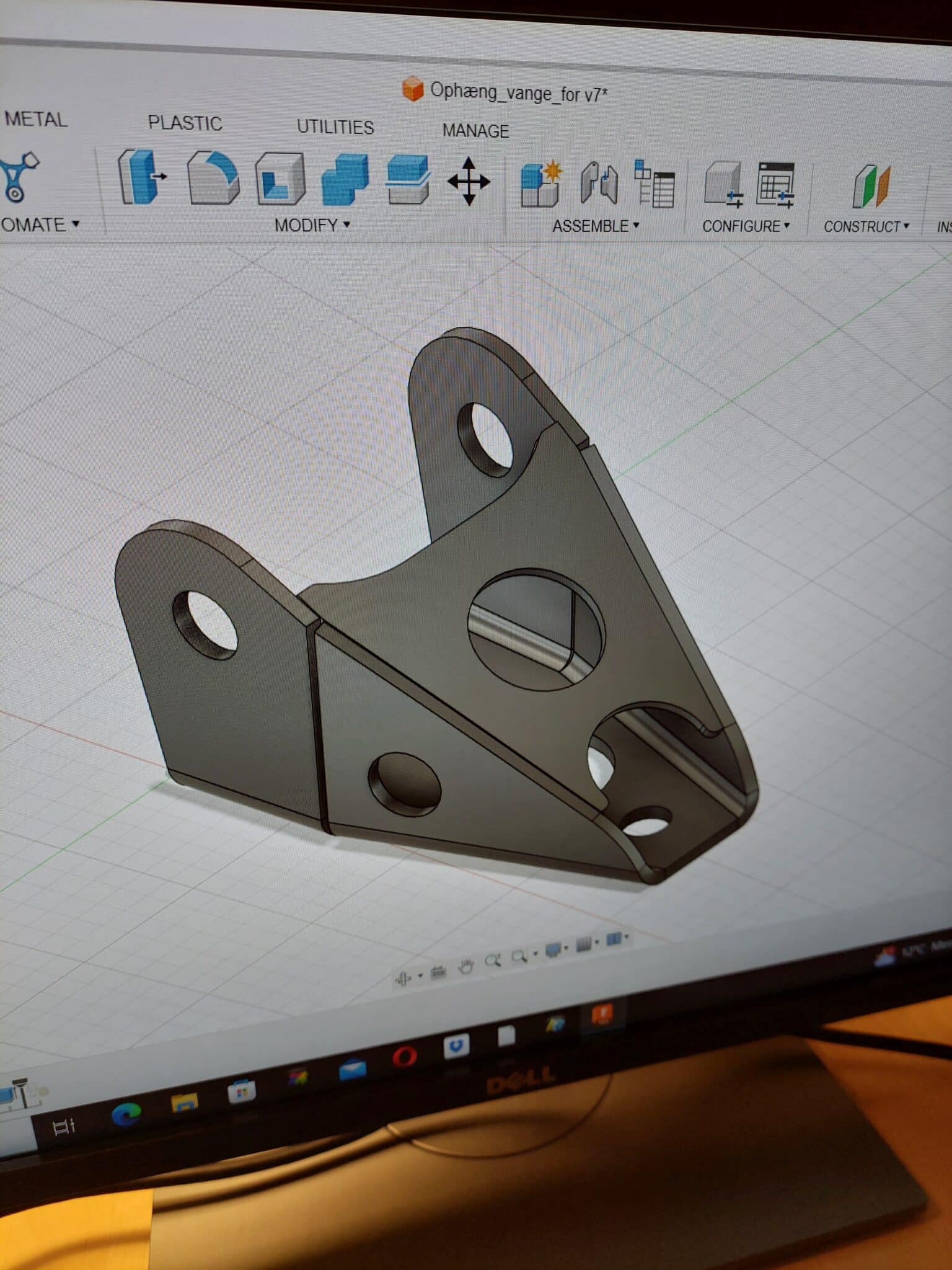The image size is (952, 1270).
Task: Switch to the PLASTIC tab
Action: [185, 123]
